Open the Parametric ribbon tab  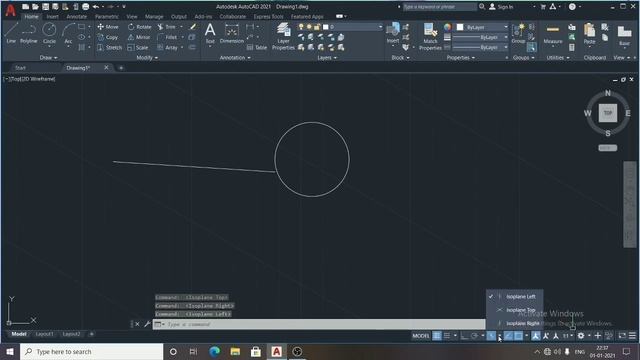click(x=107, y=17)
